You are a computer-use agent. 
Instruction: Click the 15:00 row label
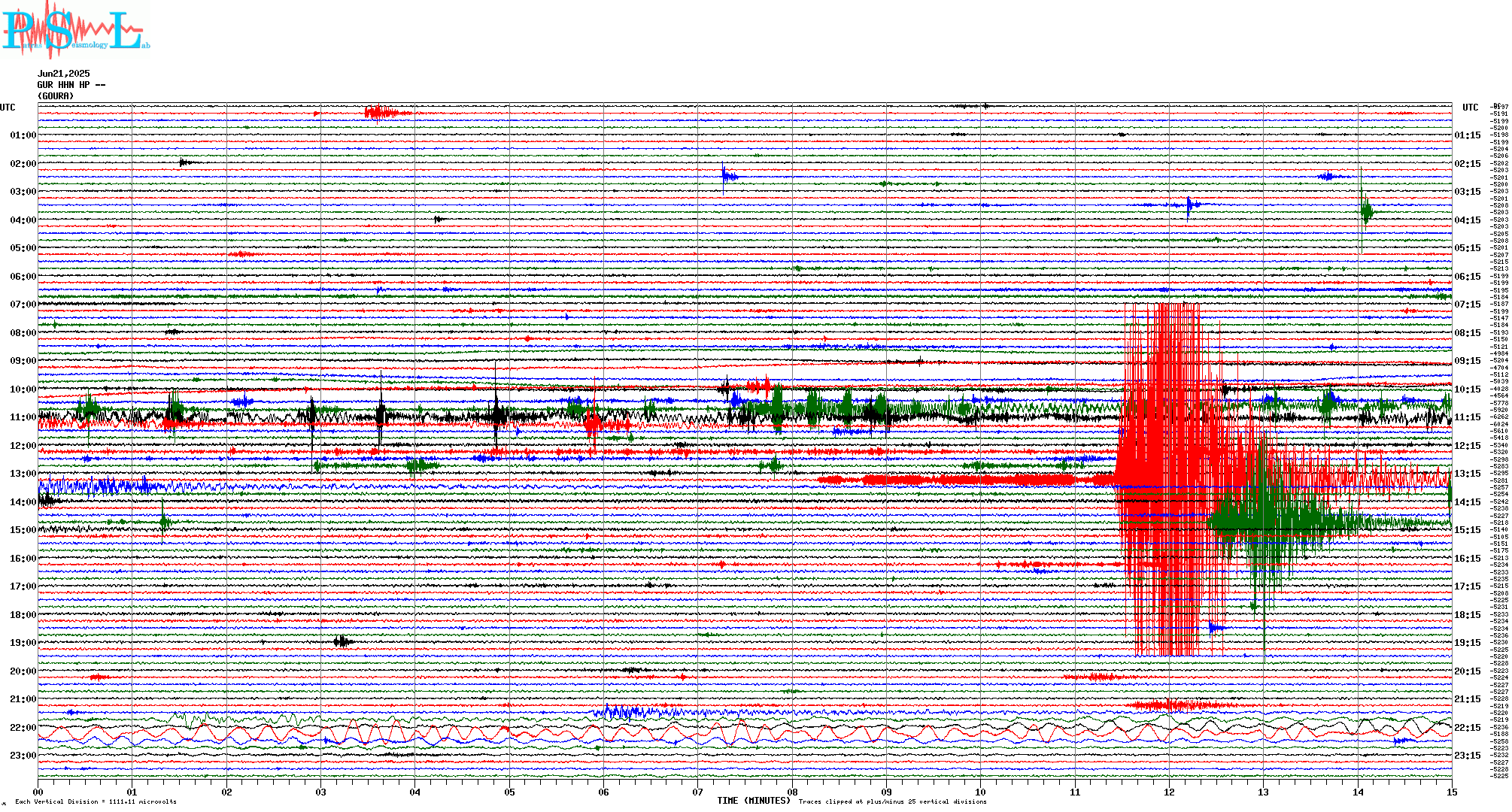point(23,530)
